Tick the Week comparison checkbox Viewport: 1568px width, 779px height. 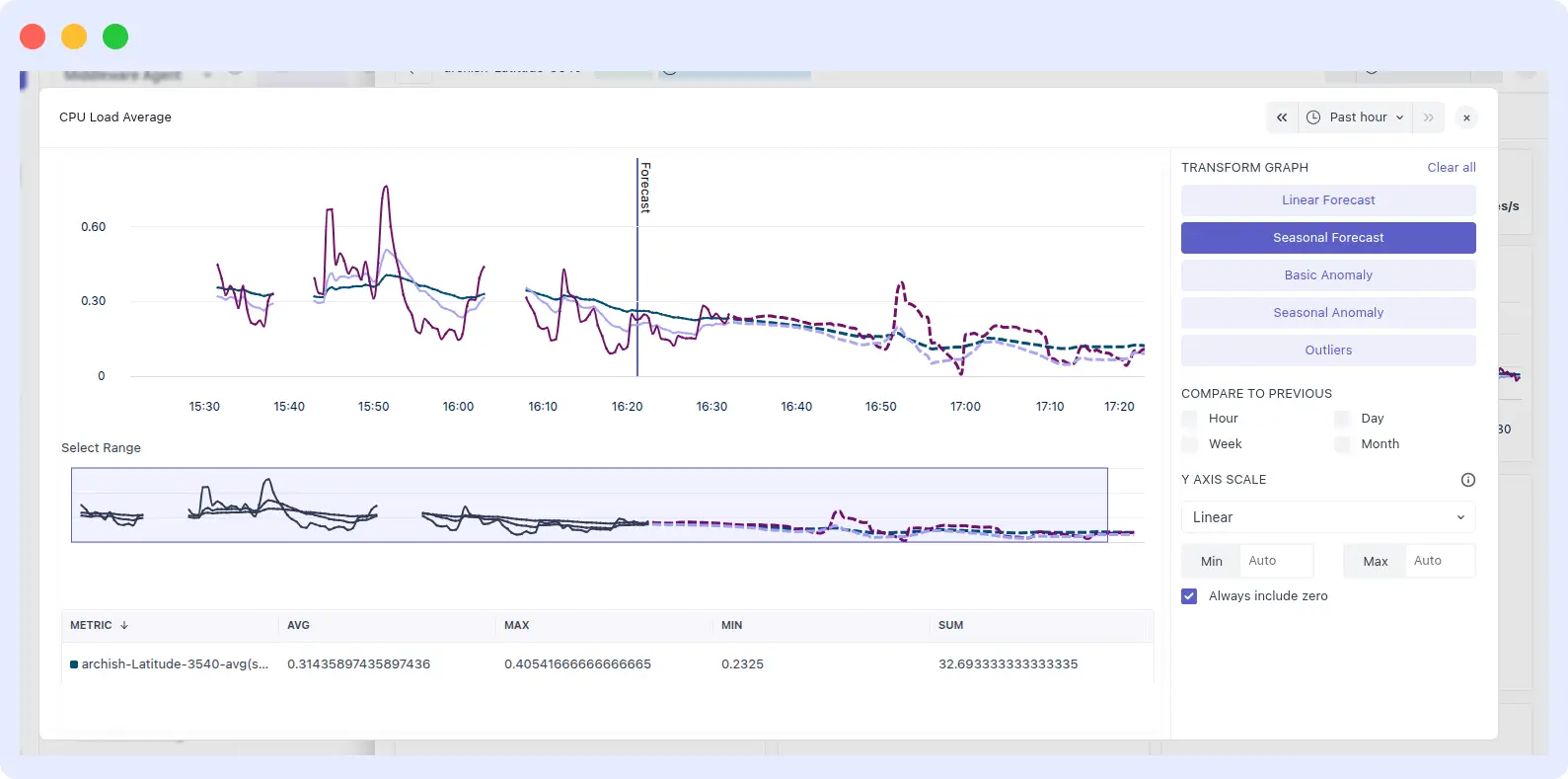point(1190,444)
